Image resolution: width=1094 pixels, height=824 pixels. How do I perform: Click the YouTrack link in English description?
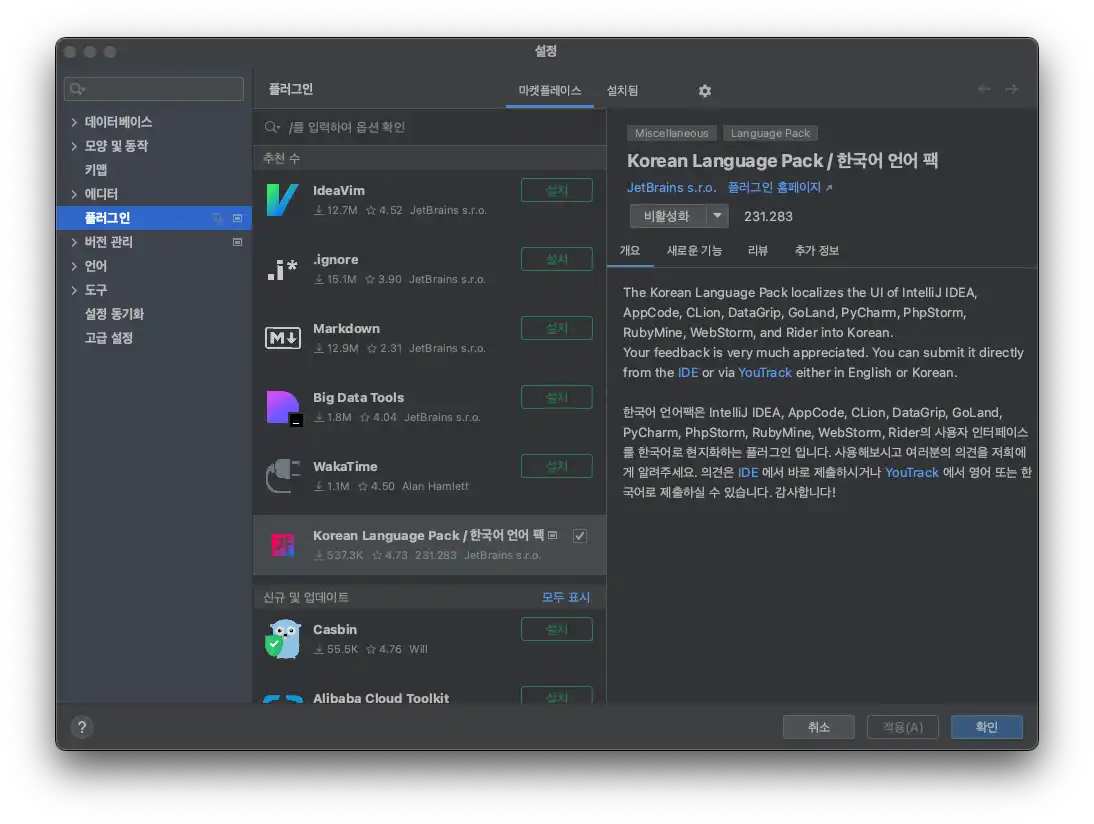pos(765,373)
